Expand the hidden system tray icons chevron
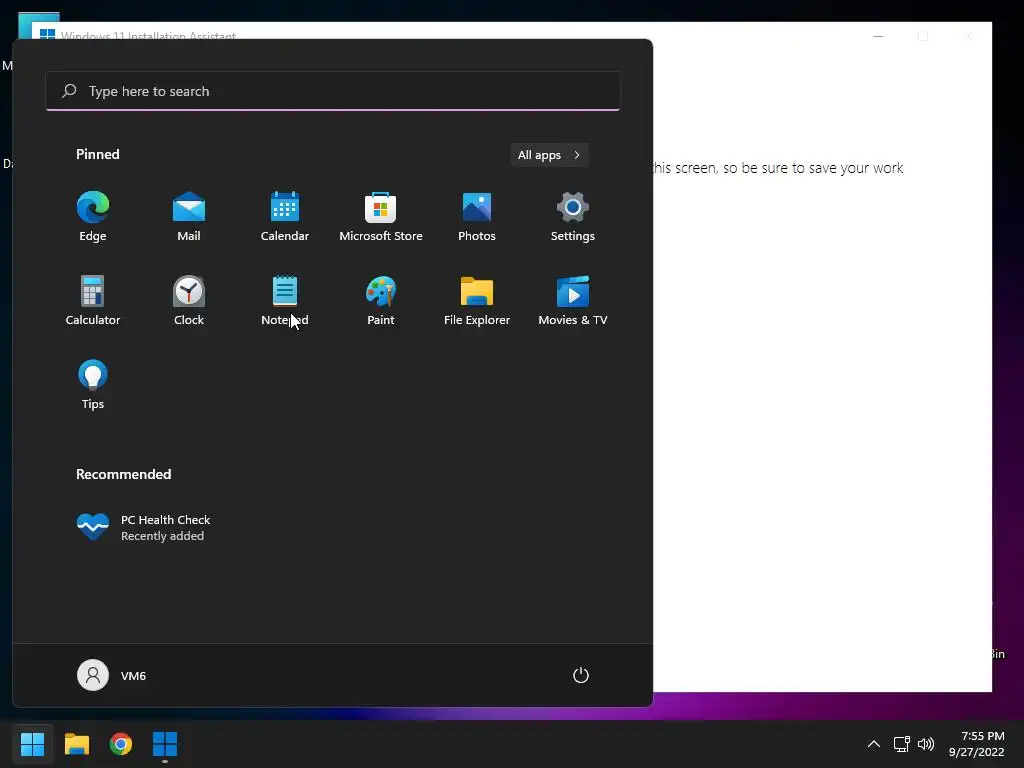The height and width of the screenshot is (768, 1024). 873,744
